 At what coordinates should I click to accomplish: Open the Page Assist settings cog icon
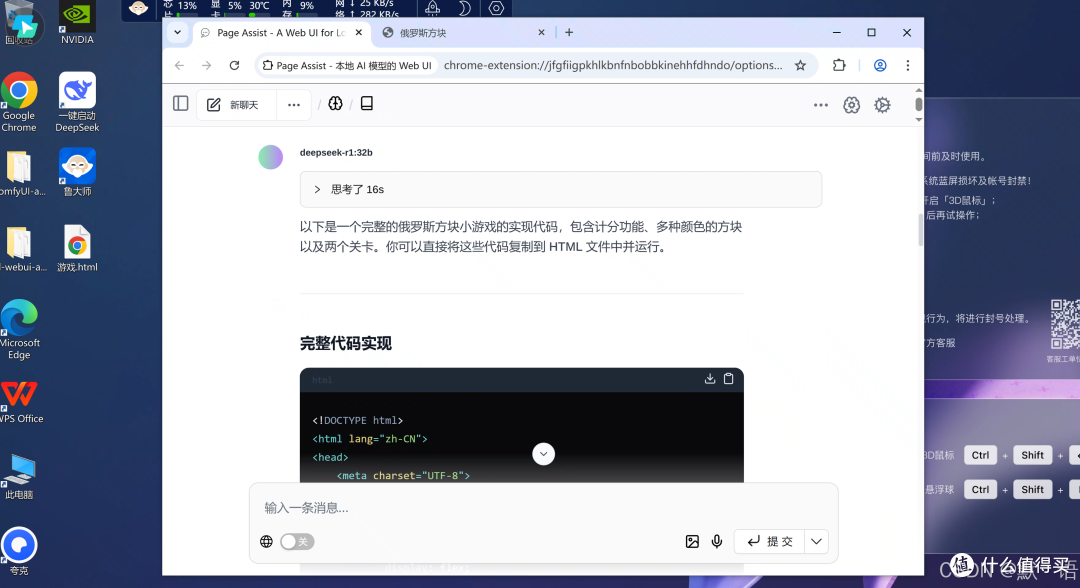pyautogui.click(x=882, y=105)
